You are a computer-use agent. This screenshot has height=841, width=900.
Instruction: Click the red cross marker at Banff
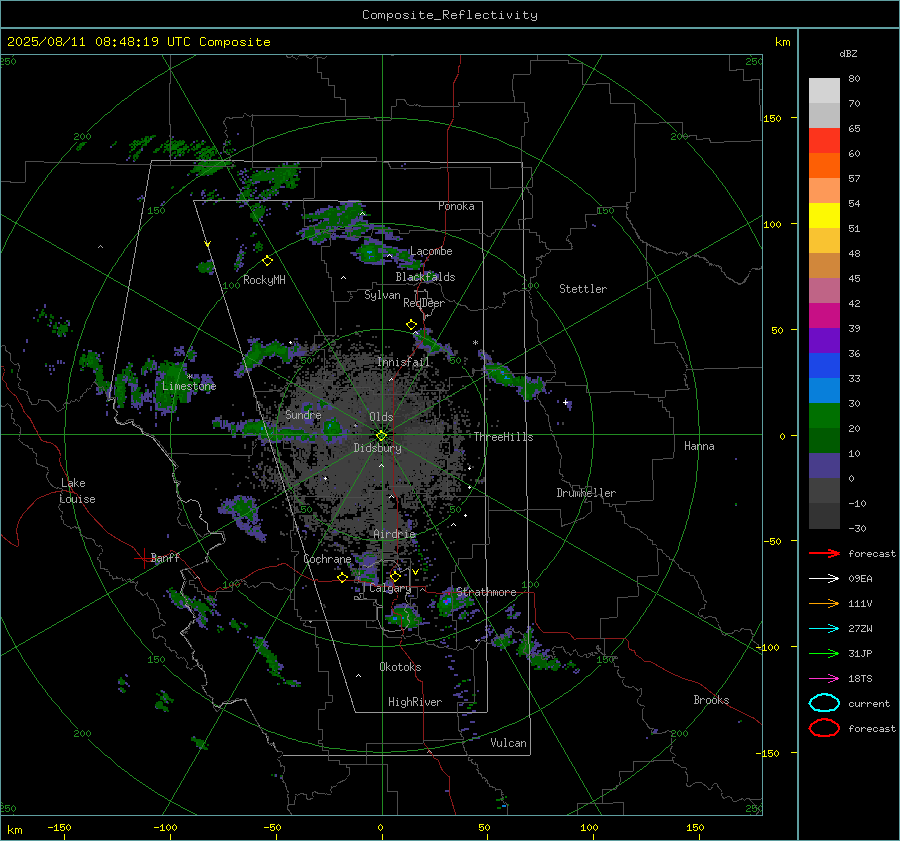[x=143, y=558]
